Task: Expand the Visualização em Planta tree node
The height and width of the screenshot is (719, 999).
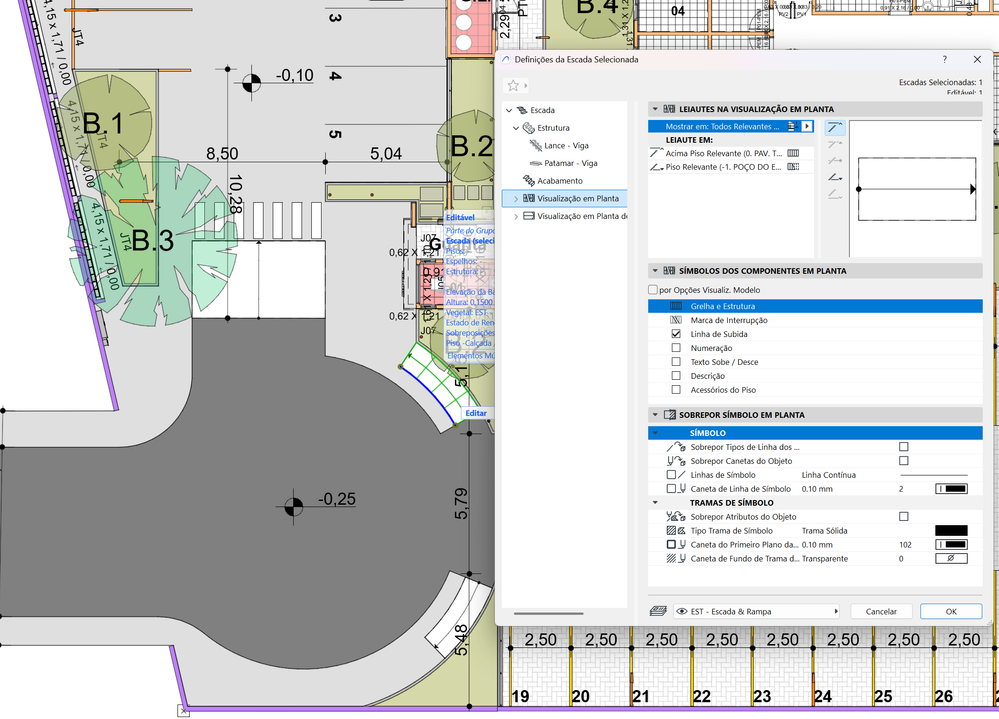Action: click(516, 199)
